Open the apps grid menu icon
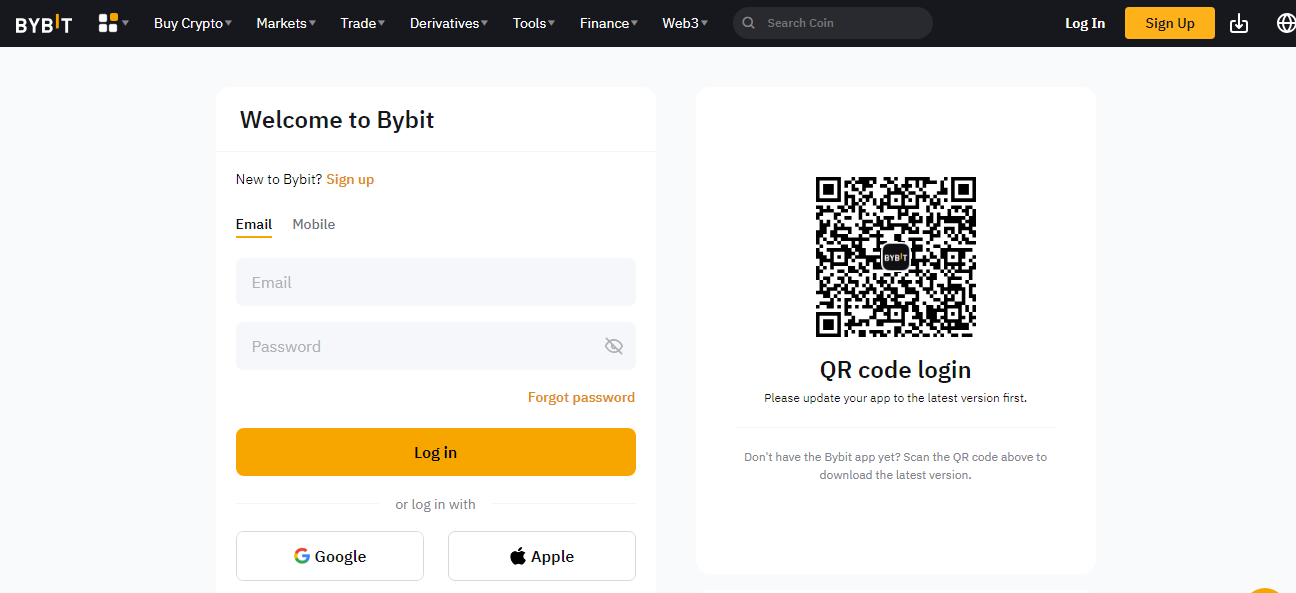 pos(108,23)
